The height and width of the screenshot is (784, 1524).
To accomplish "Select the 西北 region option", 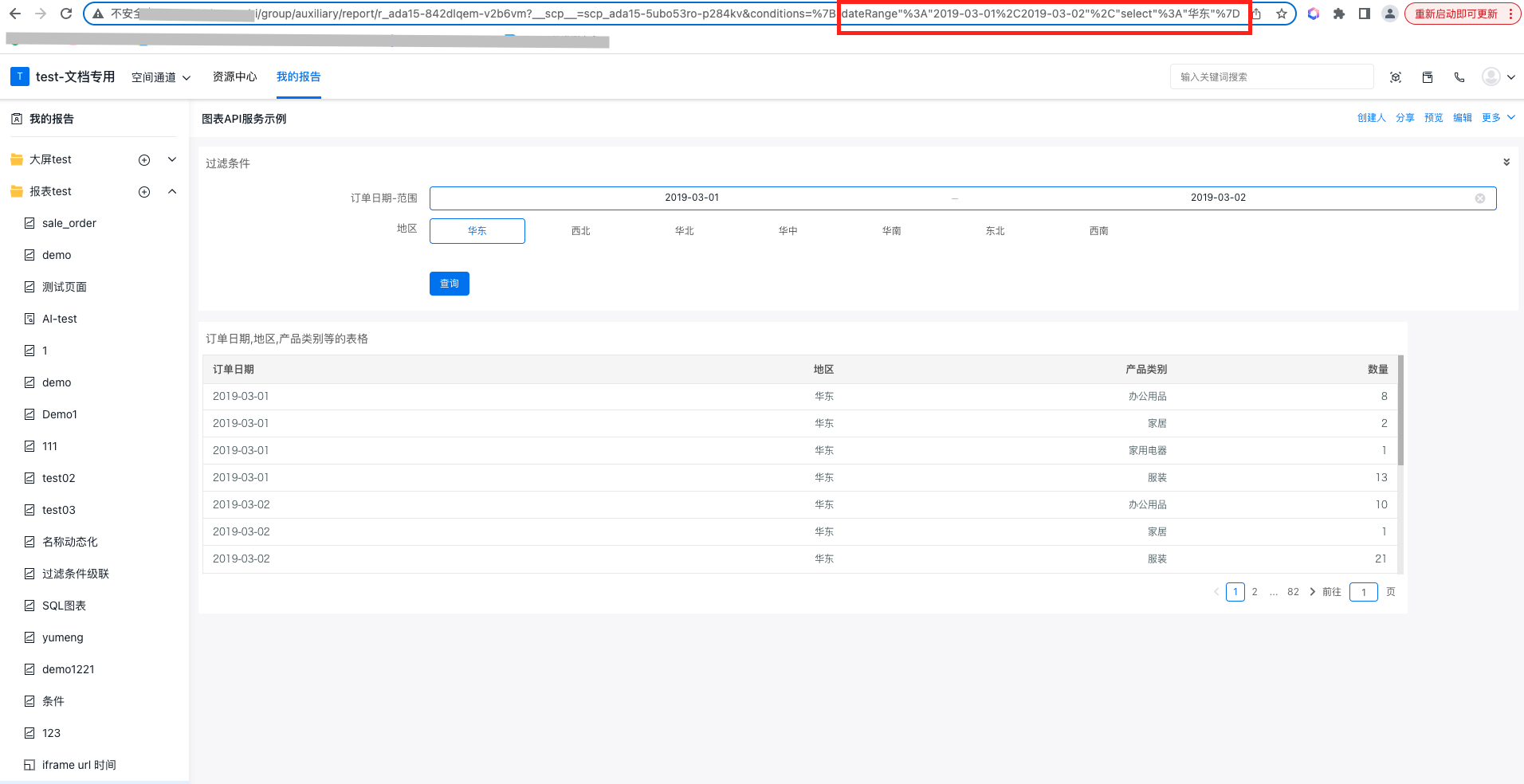I will coord(581,231).
